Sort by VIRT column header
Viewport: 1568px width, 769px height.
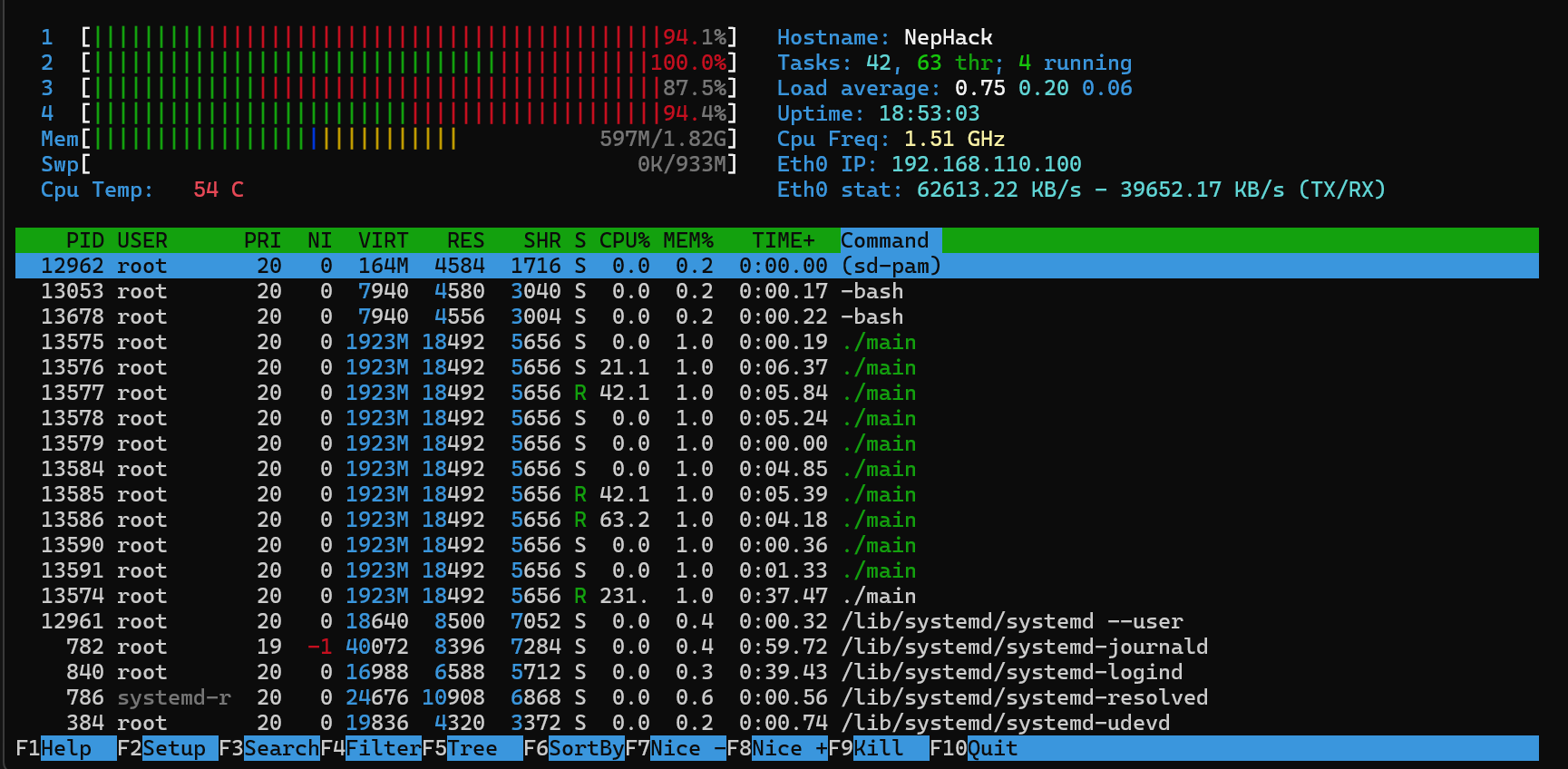pos(384,240)
